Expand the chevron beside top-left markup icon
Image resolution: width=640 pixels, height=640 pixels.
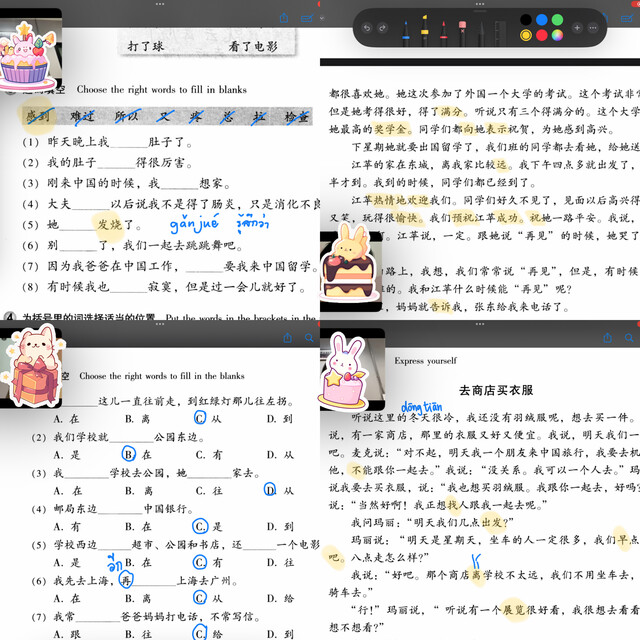pyautogui.click(x=321, y=18)
